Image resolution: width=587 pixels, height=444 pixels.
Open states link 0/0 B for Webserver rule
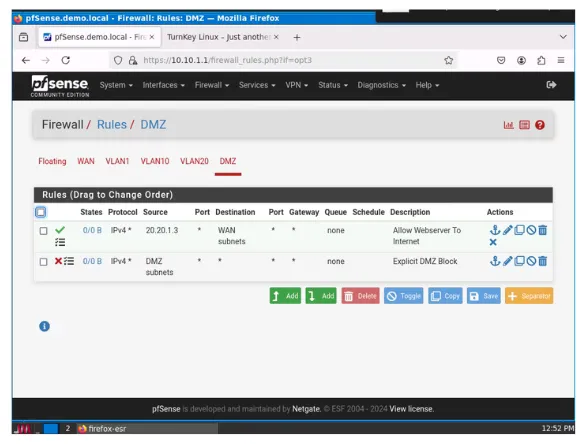(x=92, y=230)
